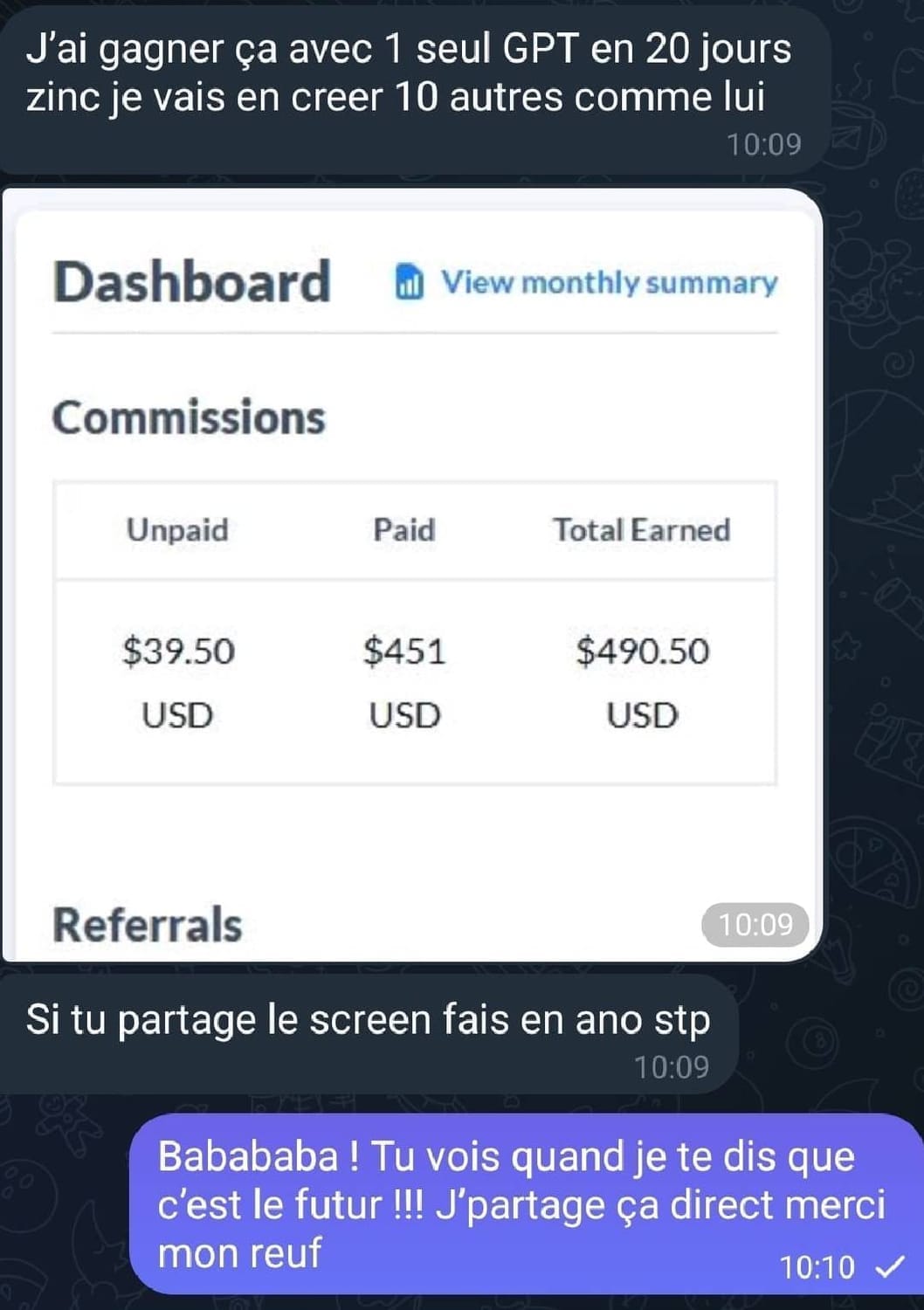Click the 10:09 timestamp overlay on the image
Image resolution: width=924 pixels, height=1310 pixels.
pyautogui.click(x=755, y=924)
